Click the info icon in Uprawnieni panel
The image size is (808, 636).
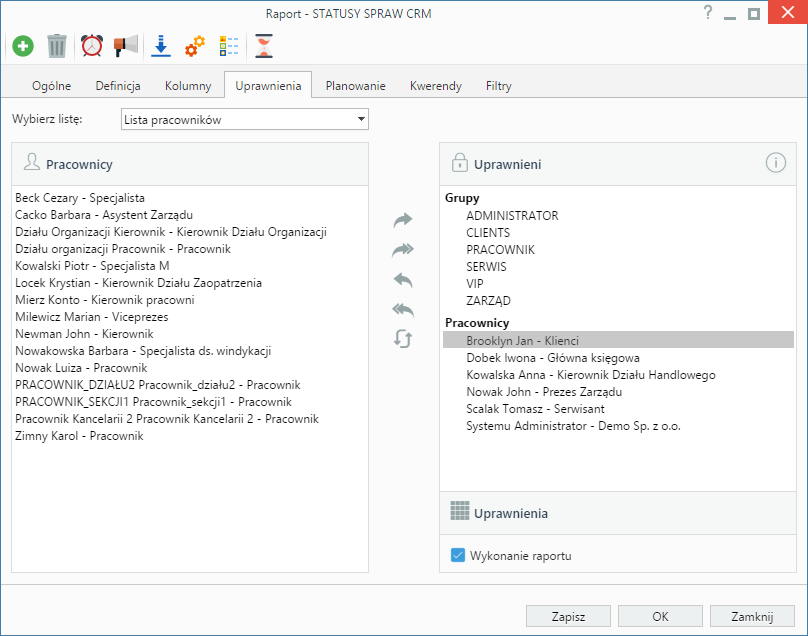(776, 163)
